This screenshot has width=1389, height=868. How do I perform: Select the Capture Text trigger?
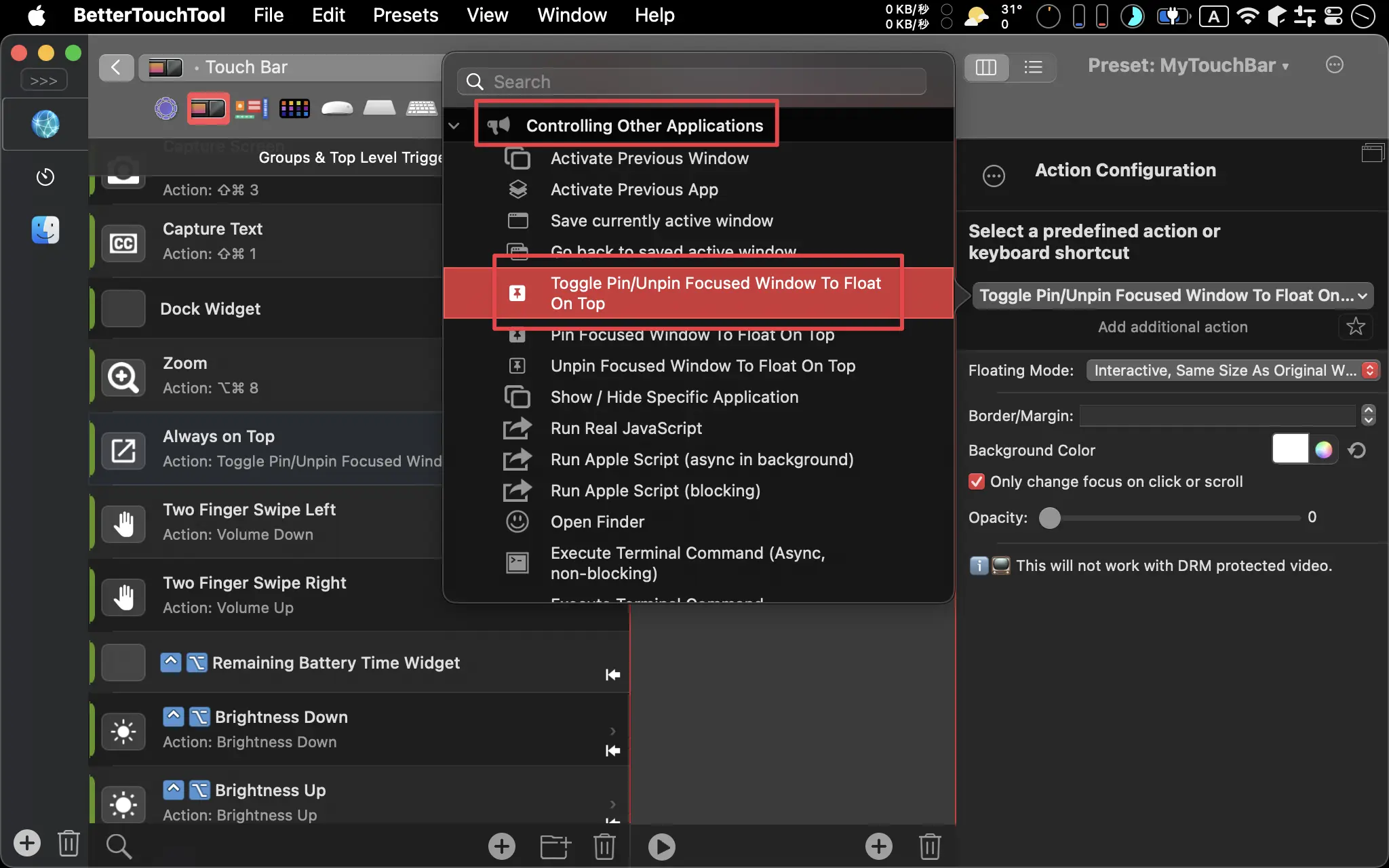(266, 241)
